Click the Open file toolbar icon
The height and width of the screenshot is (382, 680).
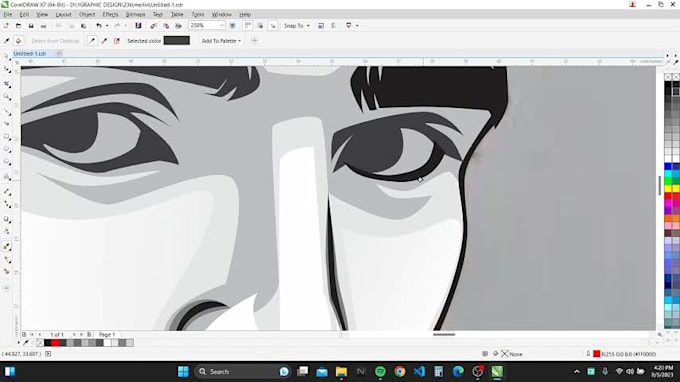(x=18, y=26)
